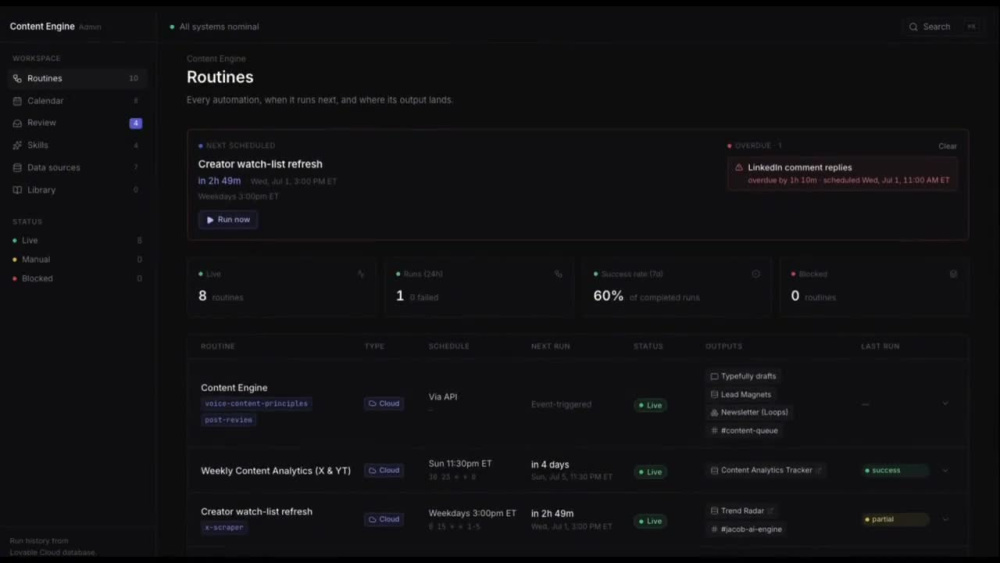Viewport: 1000px width, 563px height.
Task: Click the Weekly Content Analytics (X & YT) name
Action: pos(276,471)
